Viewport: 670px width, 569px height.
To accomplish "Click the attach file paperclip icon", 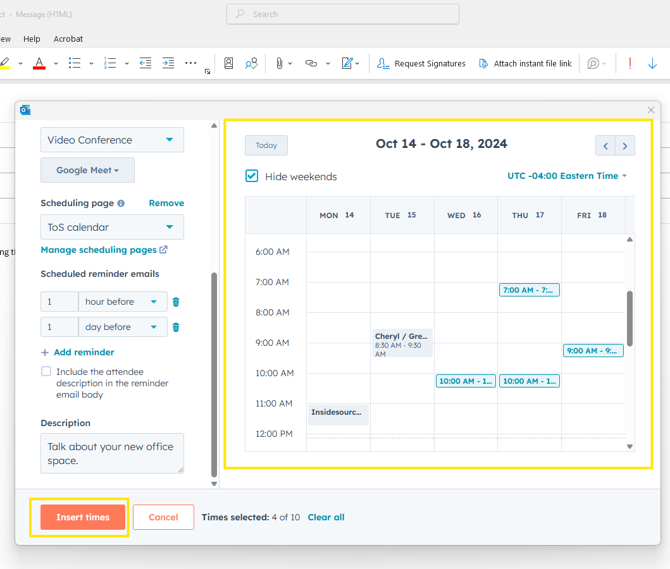I will [x=280, y=63].
